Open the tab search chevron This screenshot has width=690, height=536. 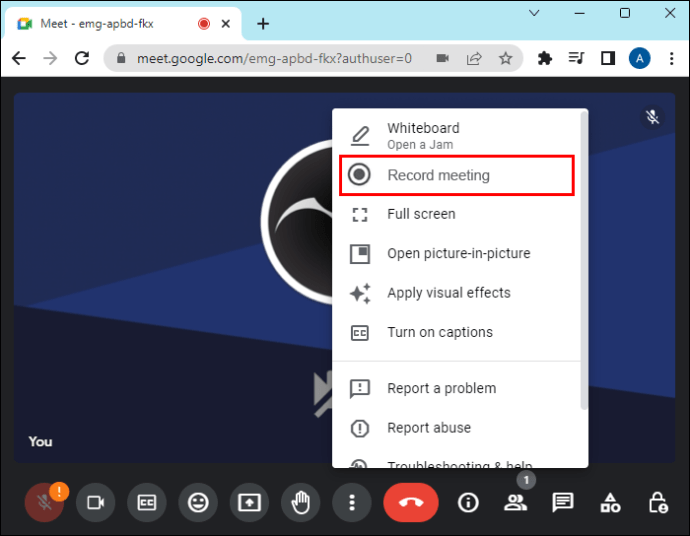(x=534, y=13)
